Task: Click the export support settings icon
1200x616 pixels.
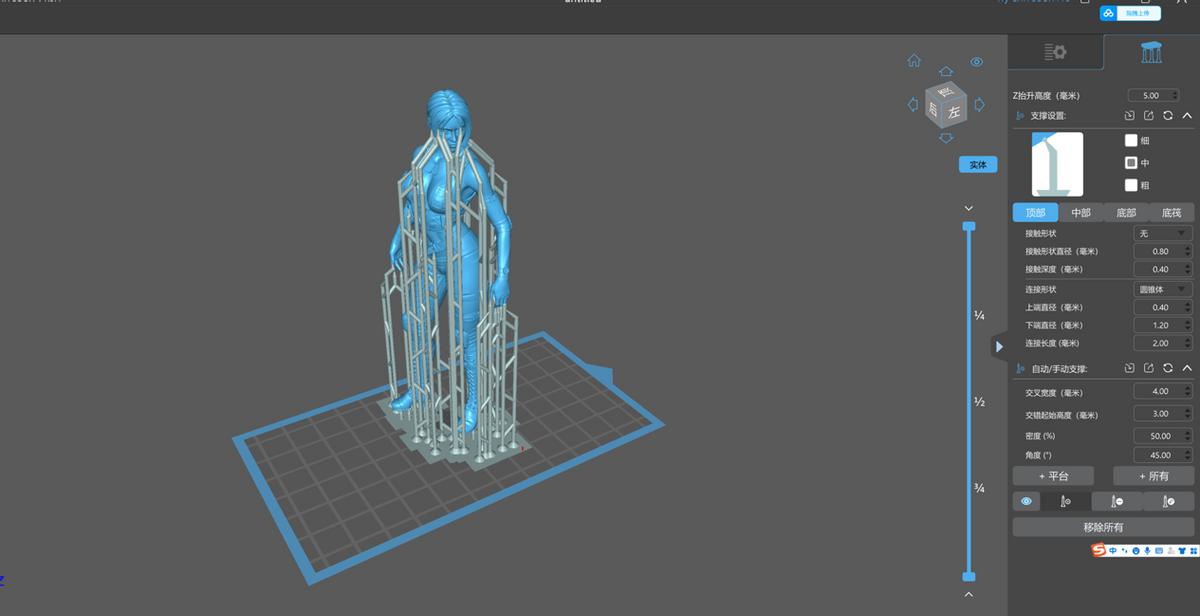Action: (1148, 115)
